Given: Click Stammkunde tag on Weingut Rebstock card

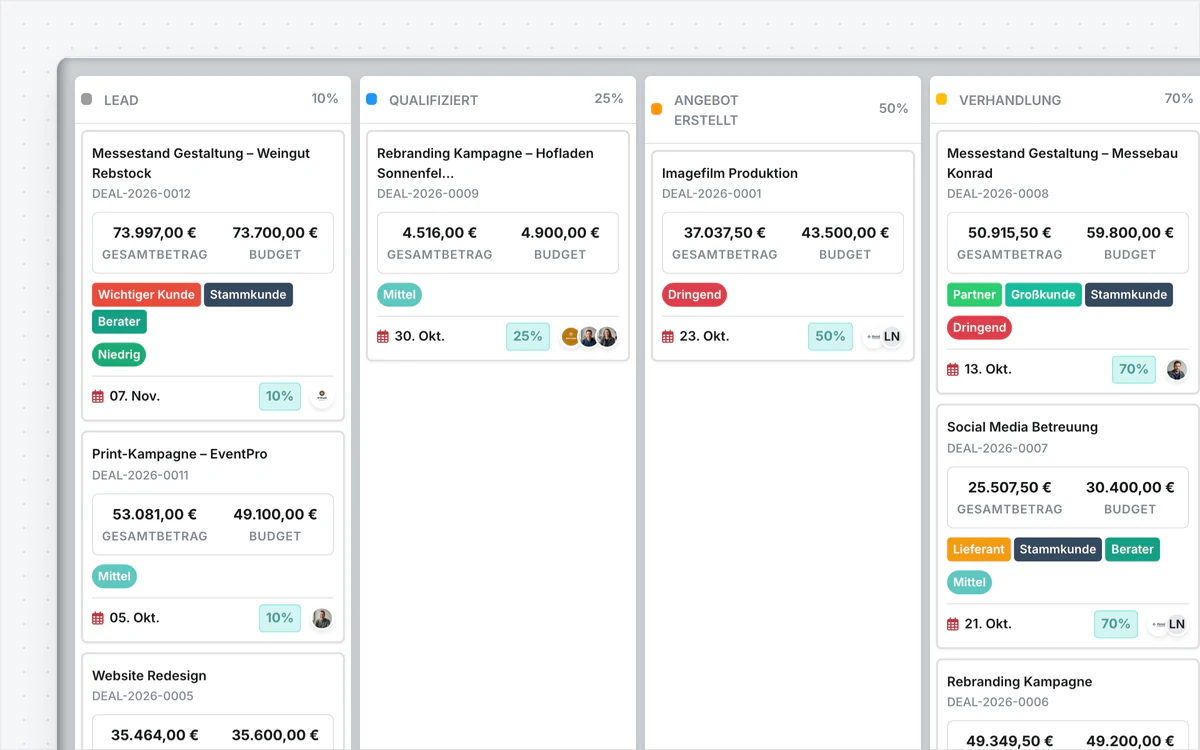Looking at the screenshot, I should (248, 295).
